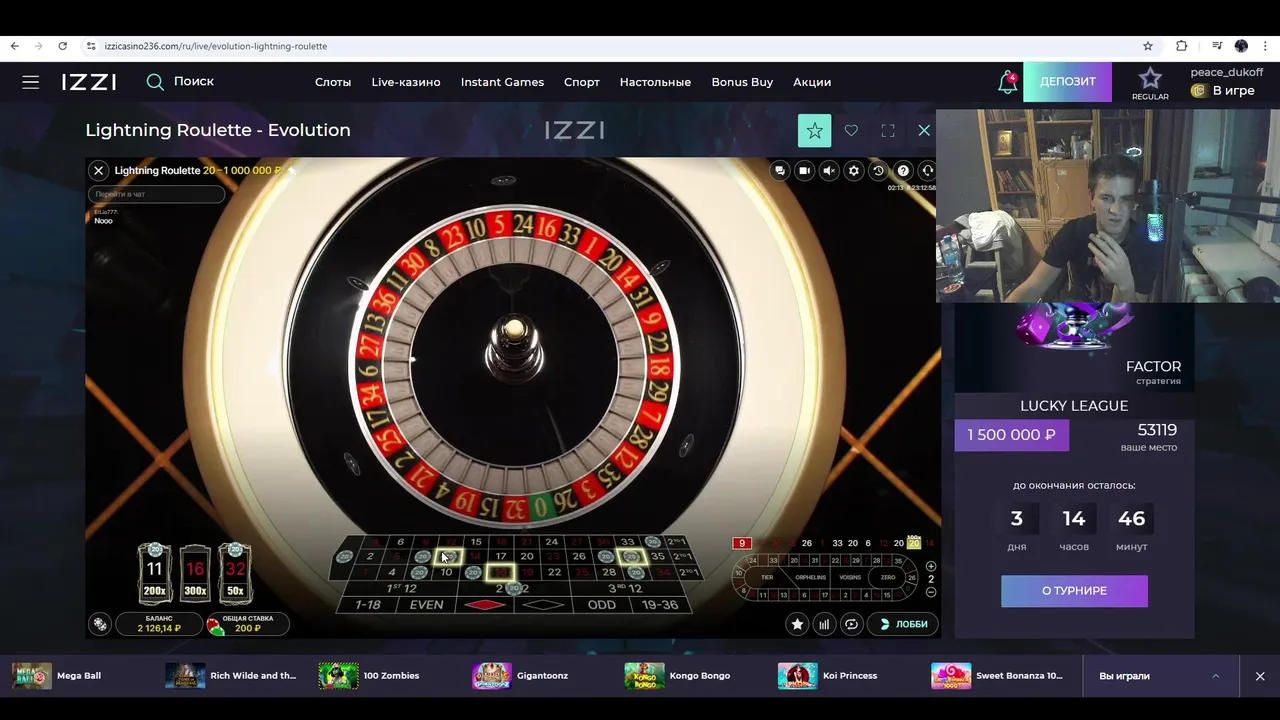Open Акции menu
This screenshot has height=720, width=1280.
pyautogui.click(x=812, y=82)
